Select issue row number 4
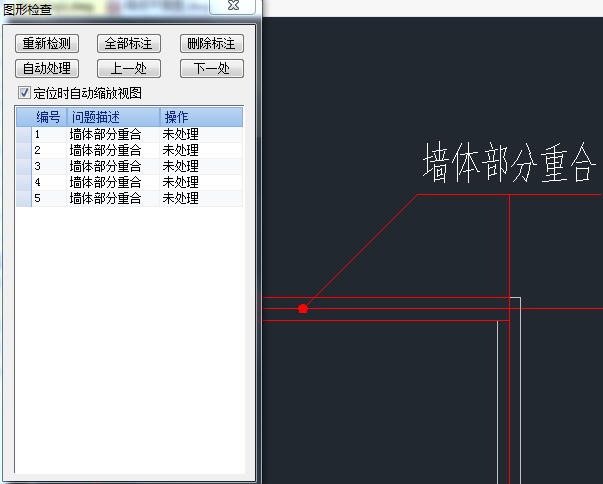The image size is (603, 484). pos(130,182)
